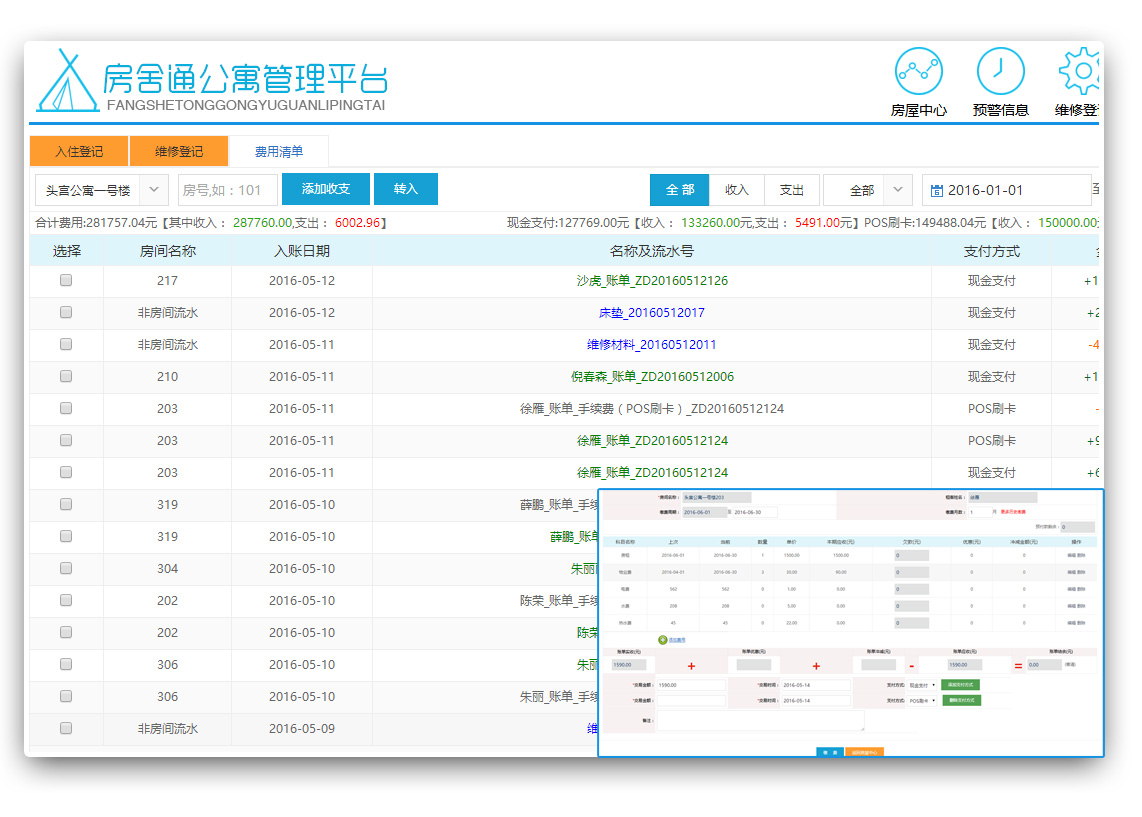Open the 现金支付 payment method dropdown
Screen dimensions: 1142x817
(922, 685)
